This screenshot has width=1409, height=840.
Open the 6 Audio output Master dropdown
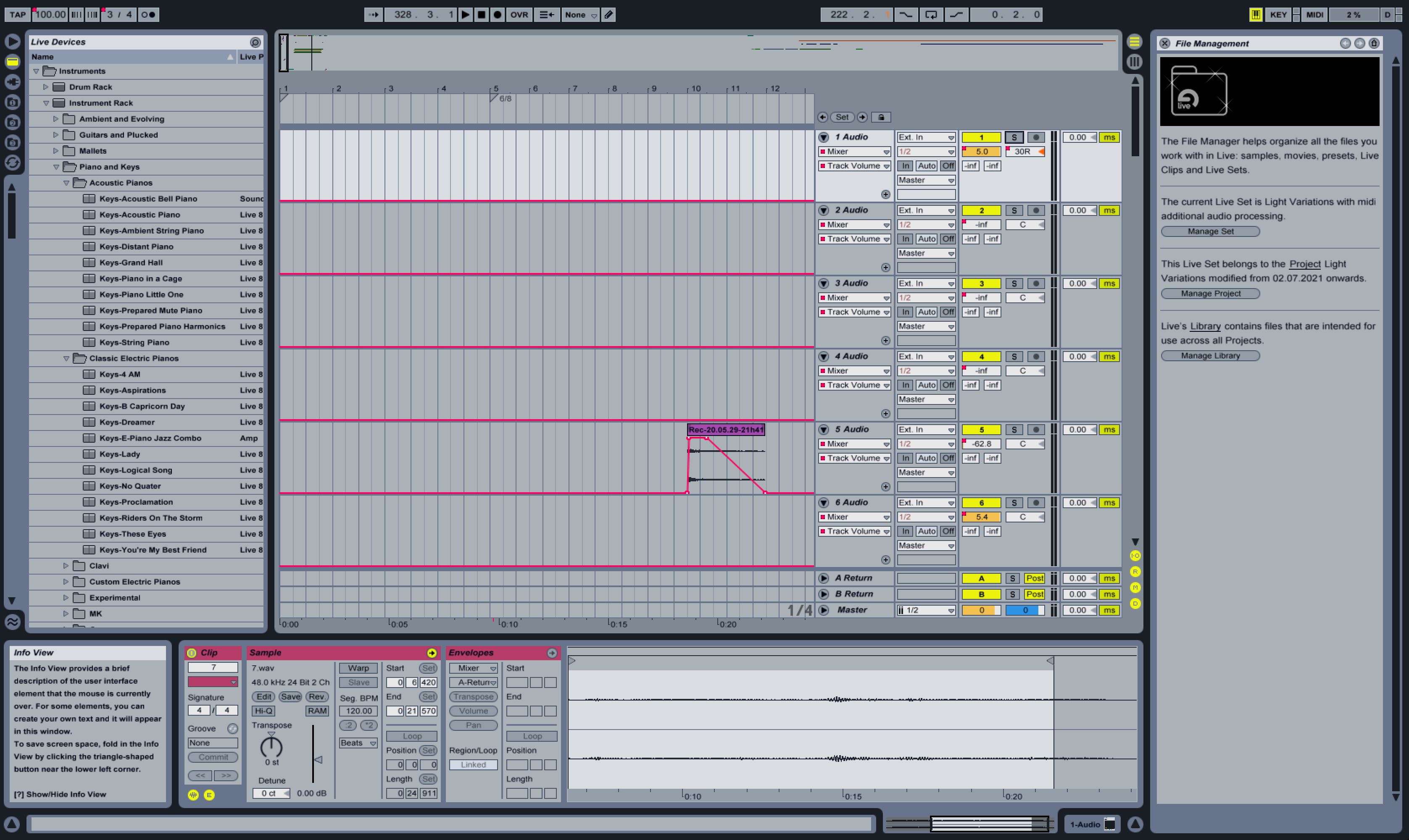[x=926, y=546]
